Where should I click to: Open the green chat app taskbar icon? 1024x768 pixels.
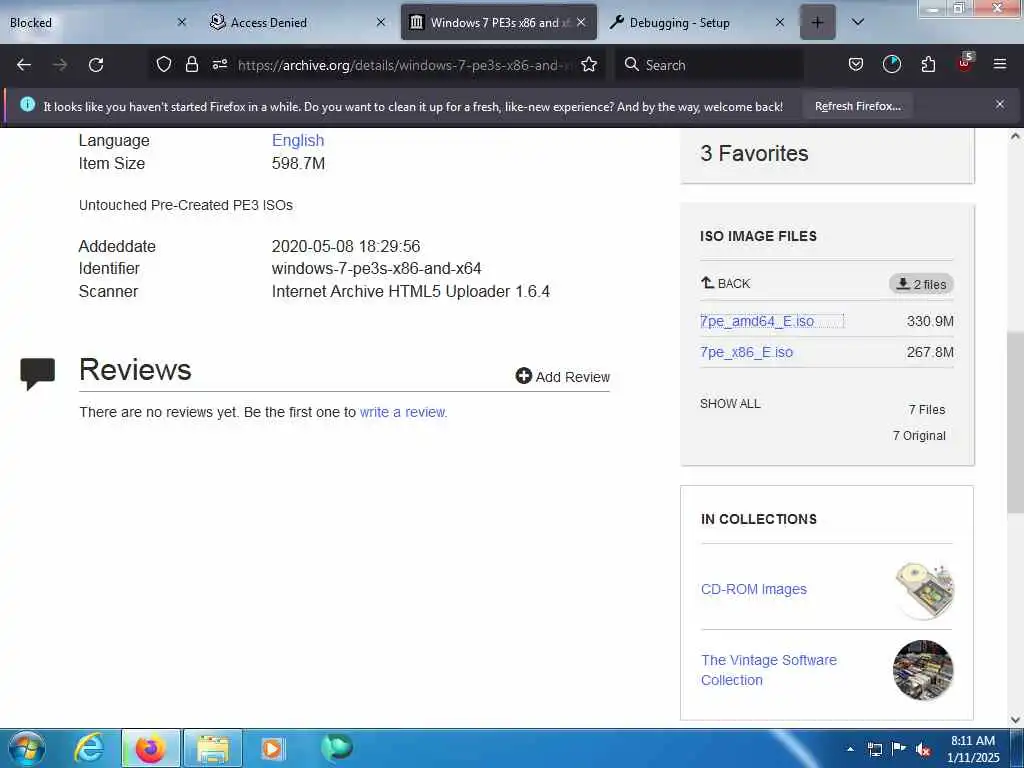coord(336,748)
